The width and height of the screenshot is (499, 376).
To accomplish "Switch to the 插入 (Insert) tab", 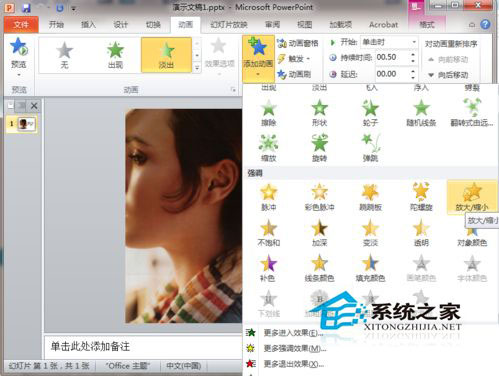I will pyautogui.click(x=88, y=24).
